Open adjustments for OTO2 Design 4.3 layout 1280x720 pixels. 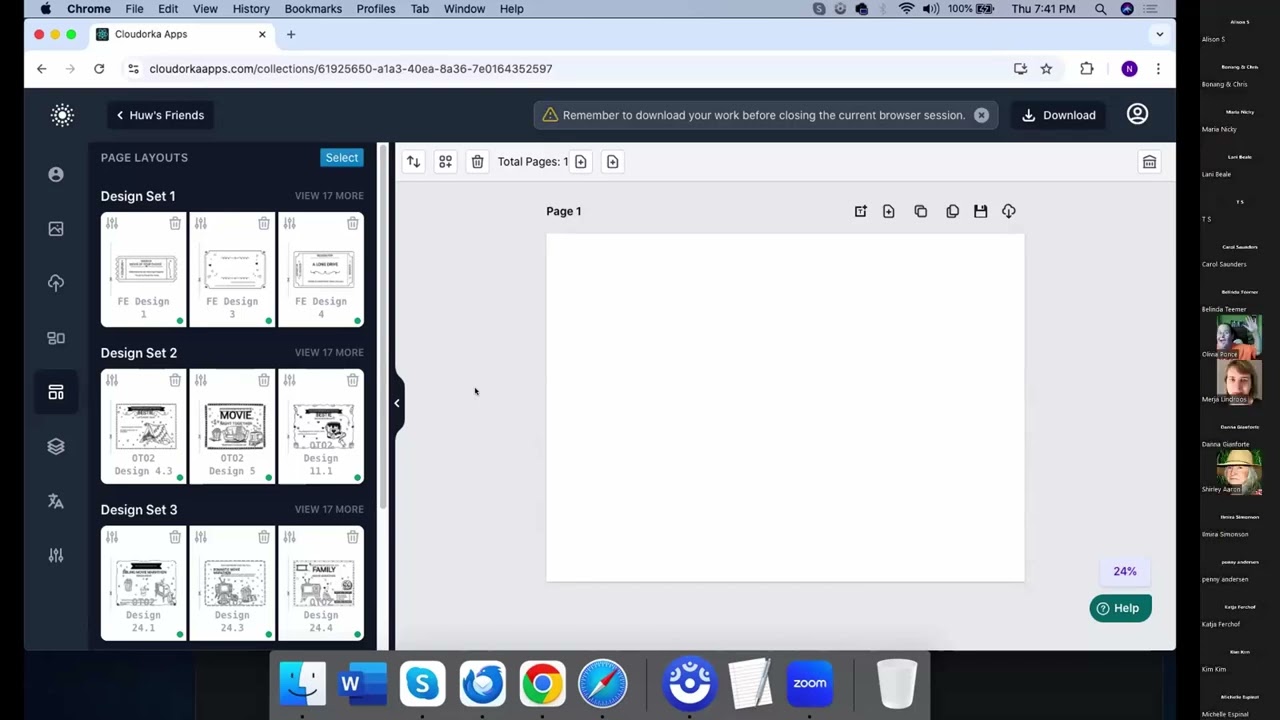point(112,380)
